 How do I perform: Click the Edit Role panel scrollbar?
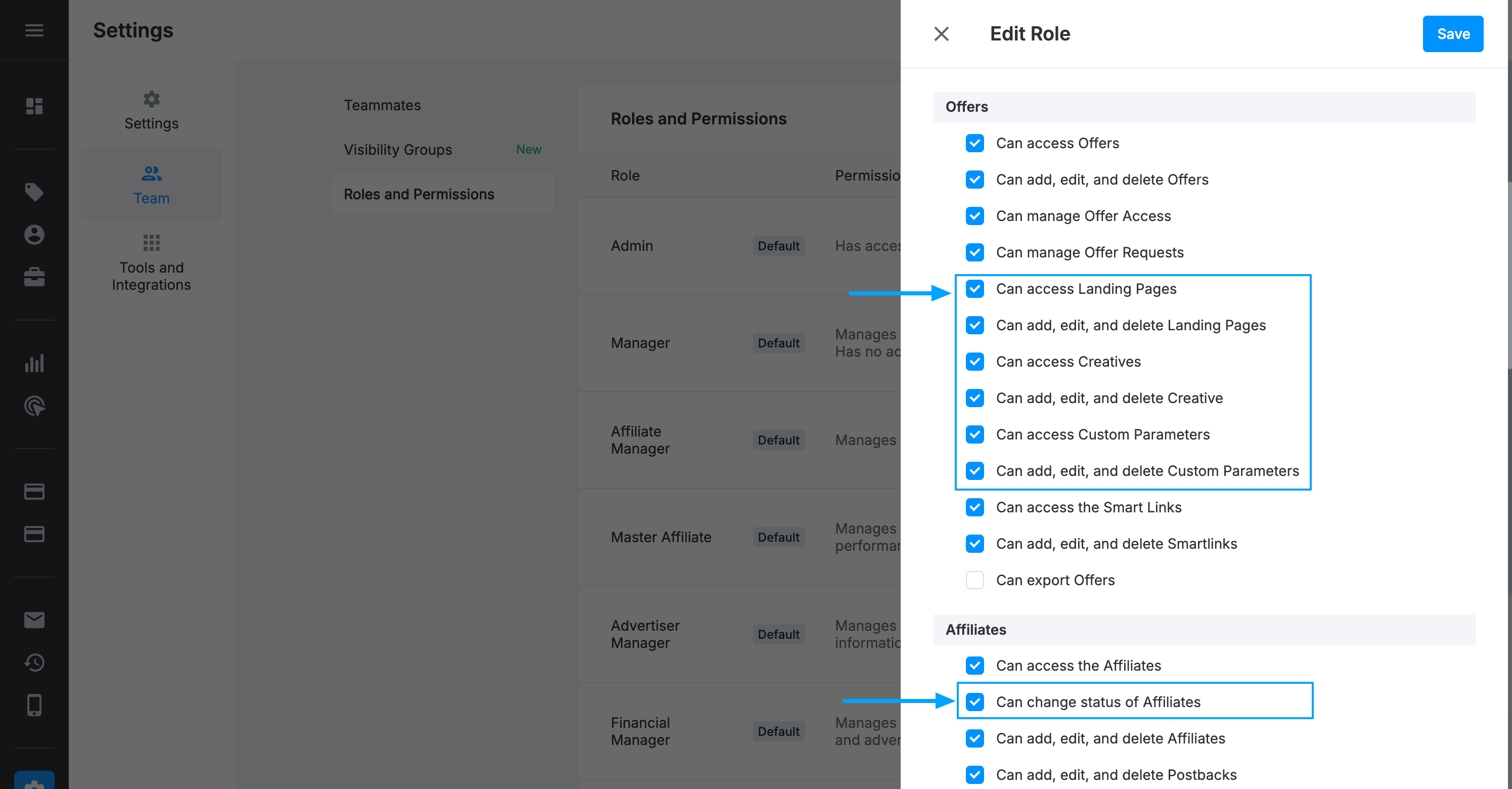point(1509,276)
